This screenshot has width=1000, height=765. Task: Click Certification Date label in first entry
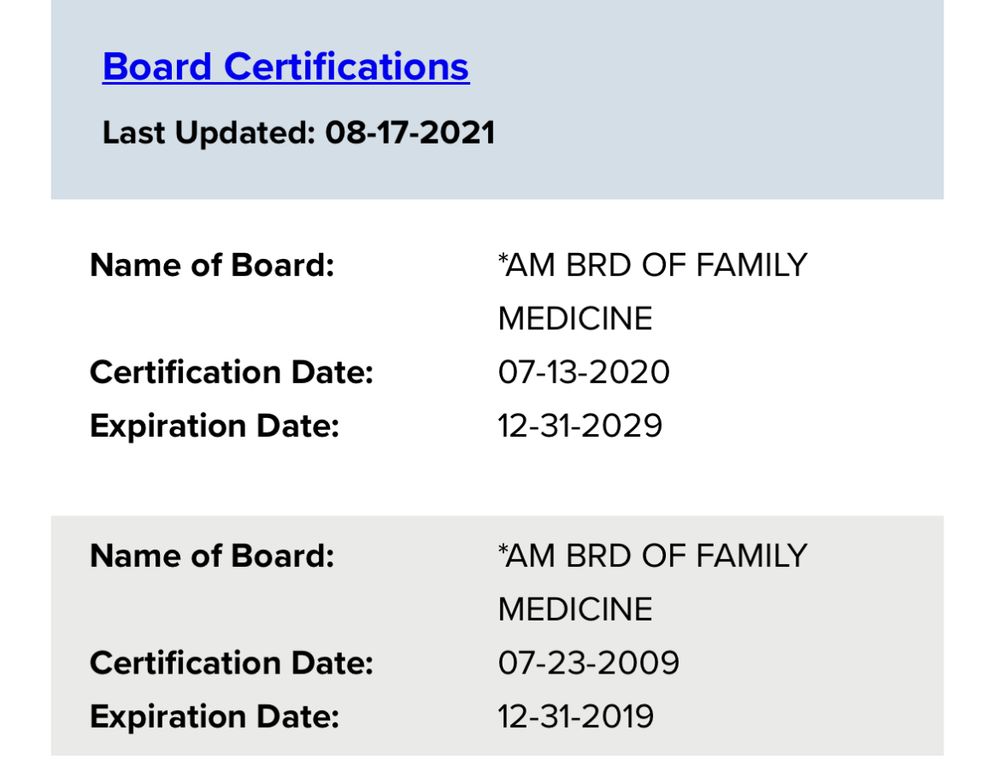tap(231, 373)
